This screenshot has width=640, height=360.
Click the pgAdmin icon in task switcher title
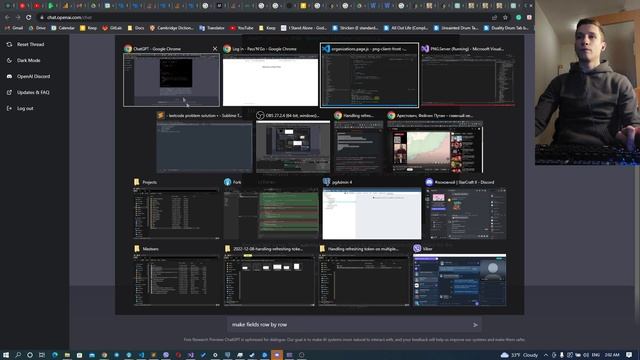[x=327, y=182]
